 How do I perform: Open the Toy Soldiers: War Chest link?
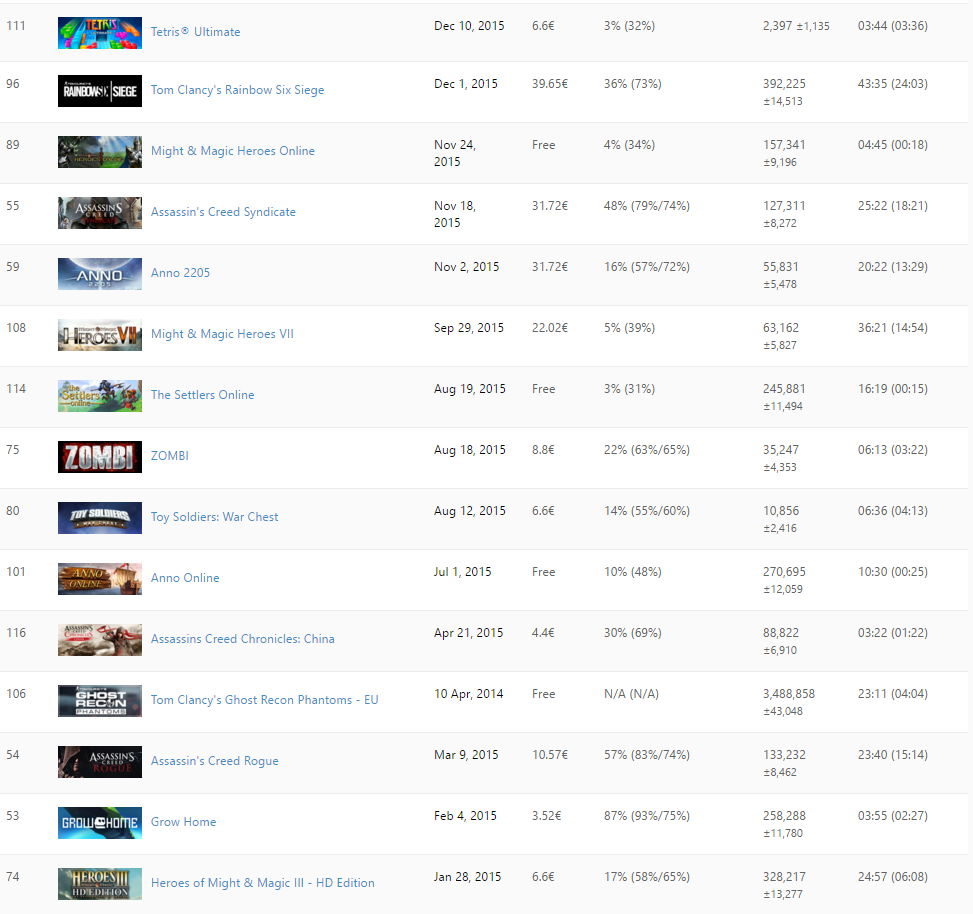tap(215, 517)
